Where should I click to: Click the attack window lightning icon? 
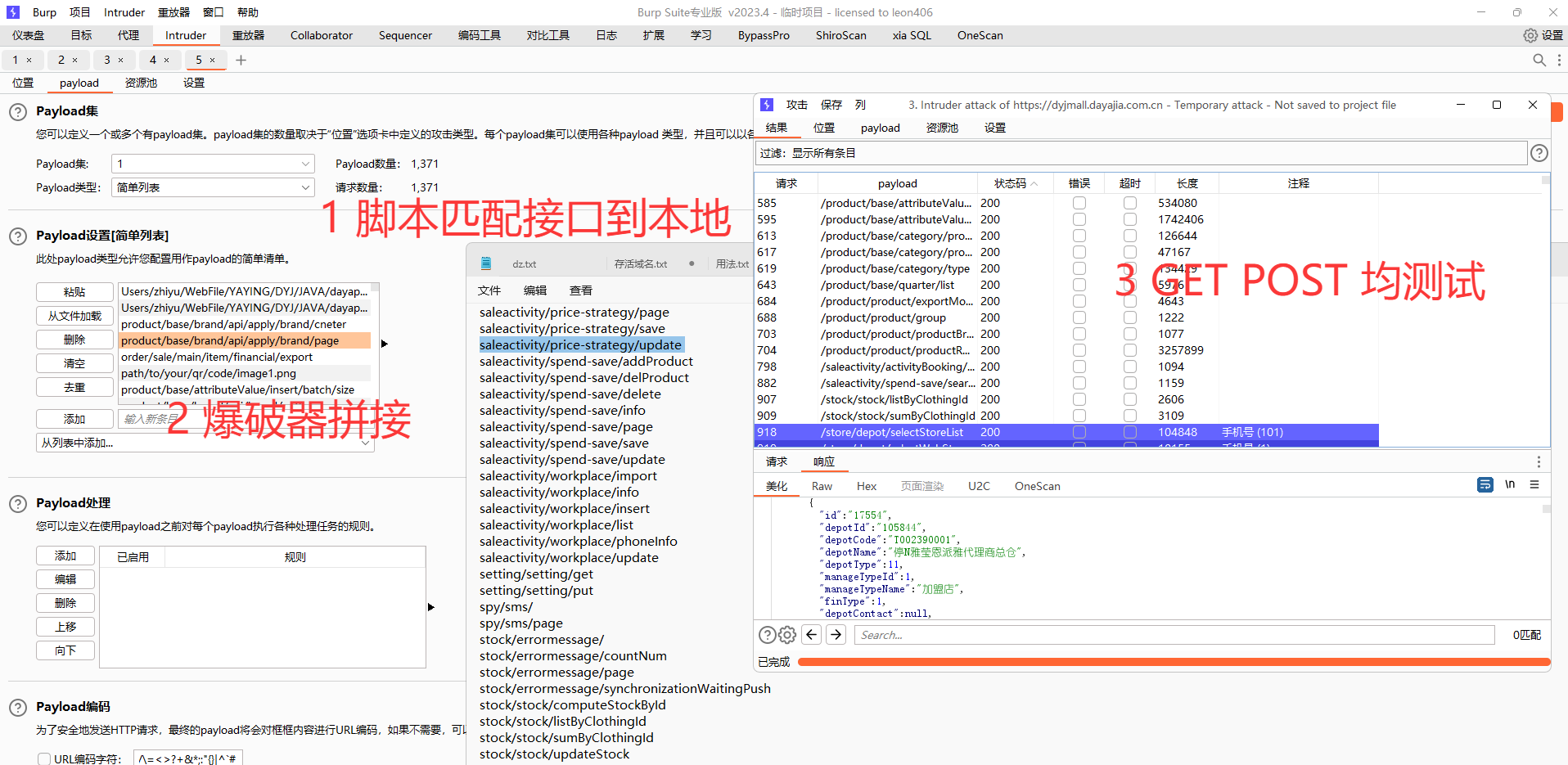(x=767, y=105)
